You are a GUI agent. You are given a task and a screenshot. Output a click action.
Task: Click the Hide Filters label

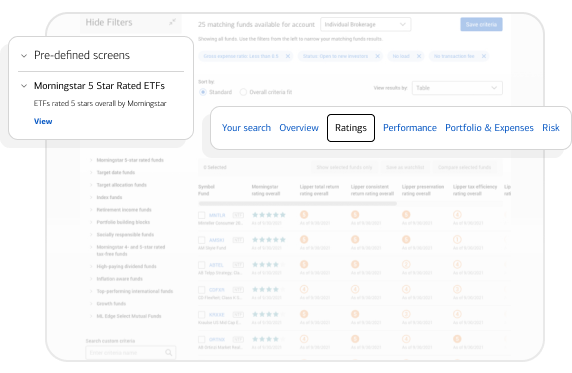click(109, 22)
